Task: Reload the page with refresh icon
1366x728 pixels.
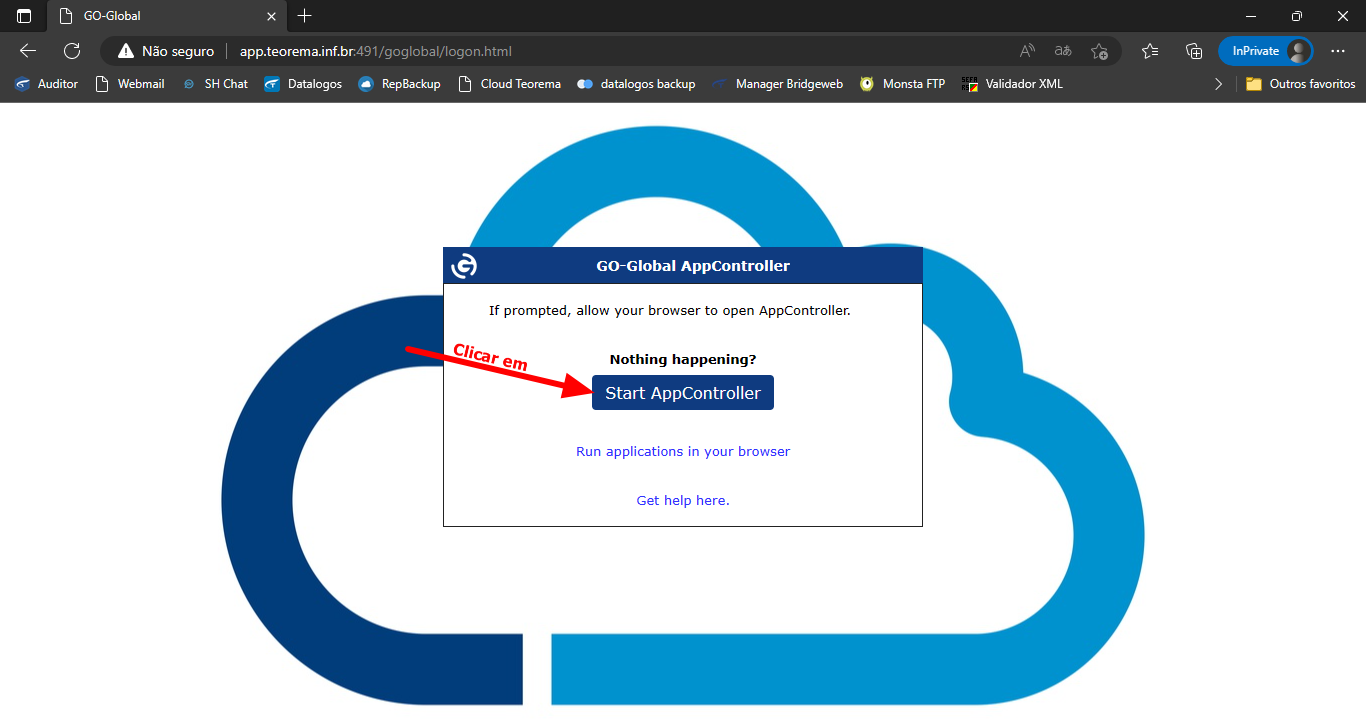Action: (72, 51)
